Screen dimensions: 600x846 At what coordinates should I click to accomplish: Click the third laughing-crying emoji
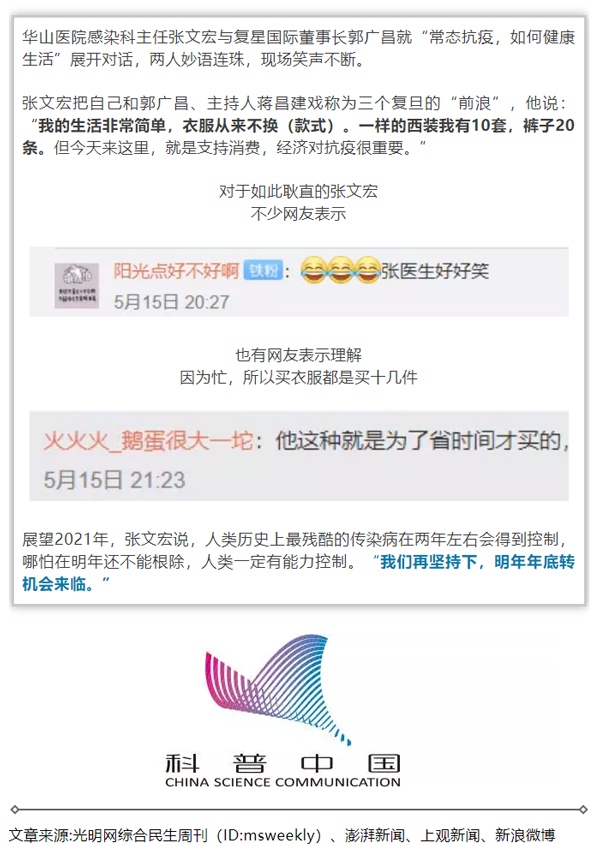point(367,270)
